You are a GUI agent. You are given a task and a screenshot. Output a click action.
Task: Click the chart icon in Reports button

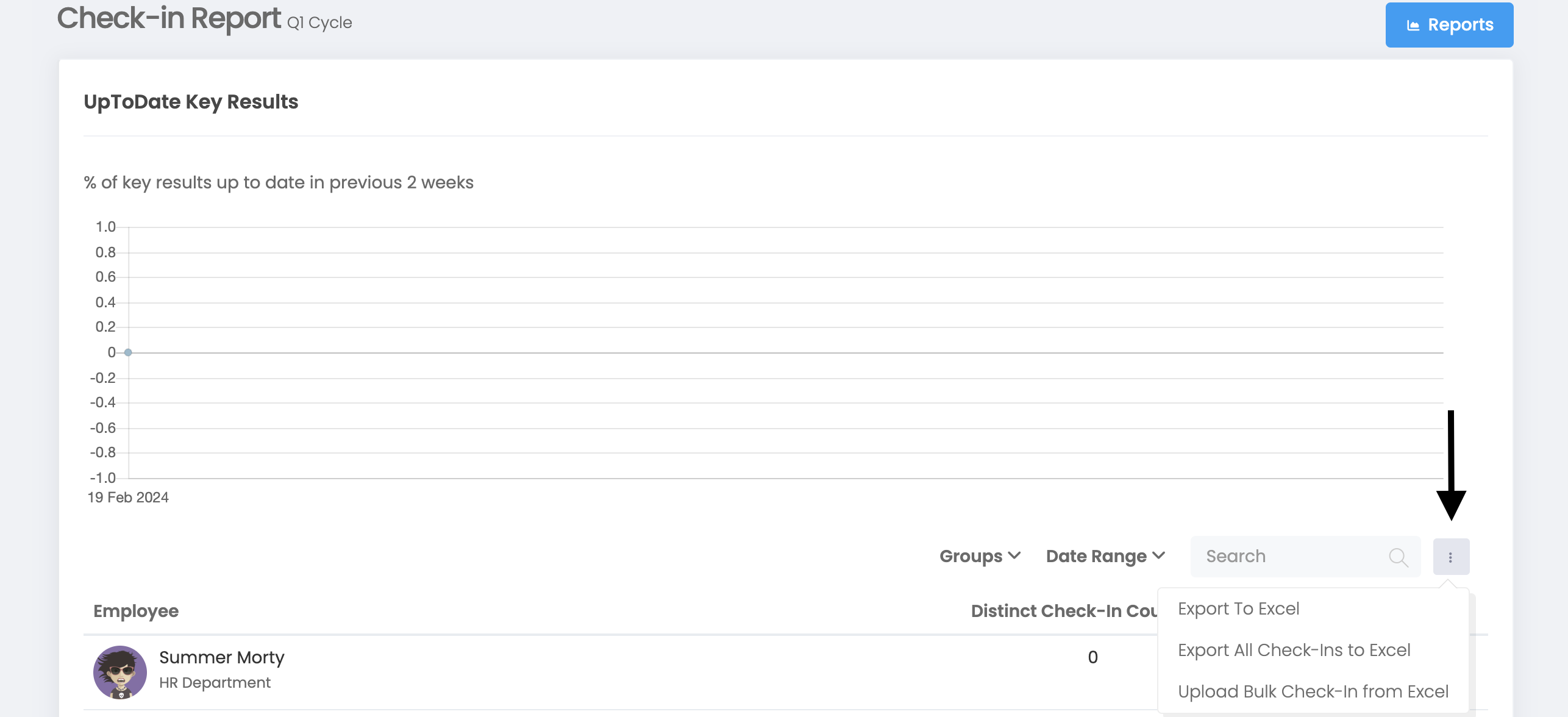[1413, 25]
